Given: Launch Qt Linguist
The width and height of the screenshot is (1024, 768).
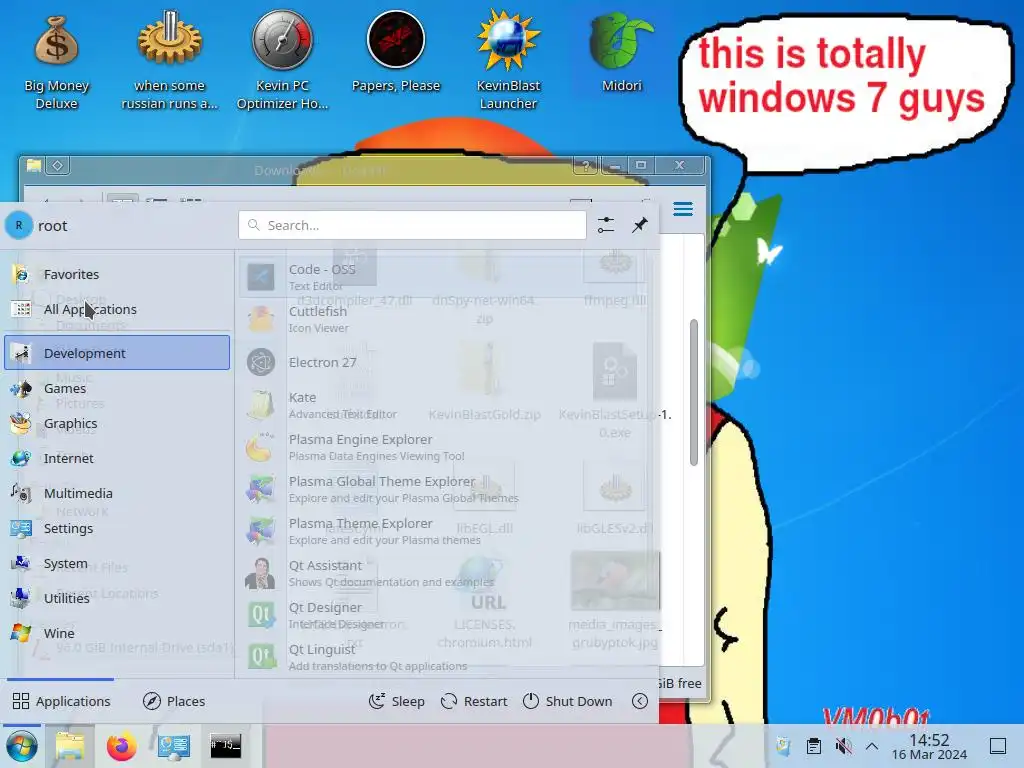Looking at the screenshot, I should coord(444,657).
